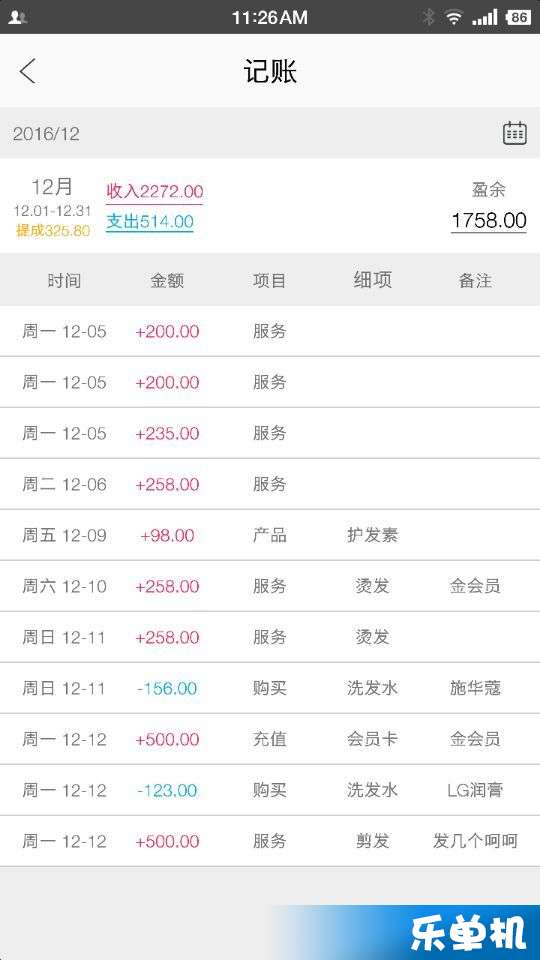Open the -156.00 施华蔻 purchase entry
Viewport: 540px width, 960px height.
point(270,688)
